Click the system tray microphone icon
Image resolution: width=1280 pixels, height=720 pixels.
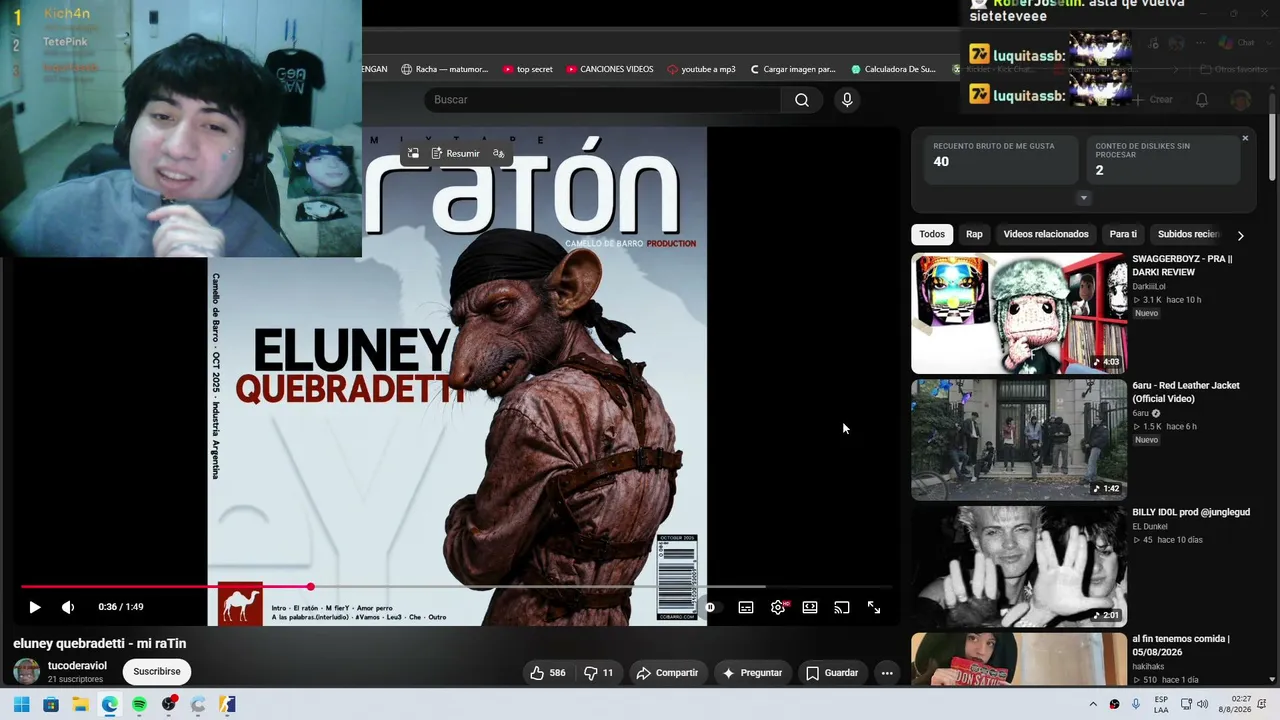coord(1136,705)
